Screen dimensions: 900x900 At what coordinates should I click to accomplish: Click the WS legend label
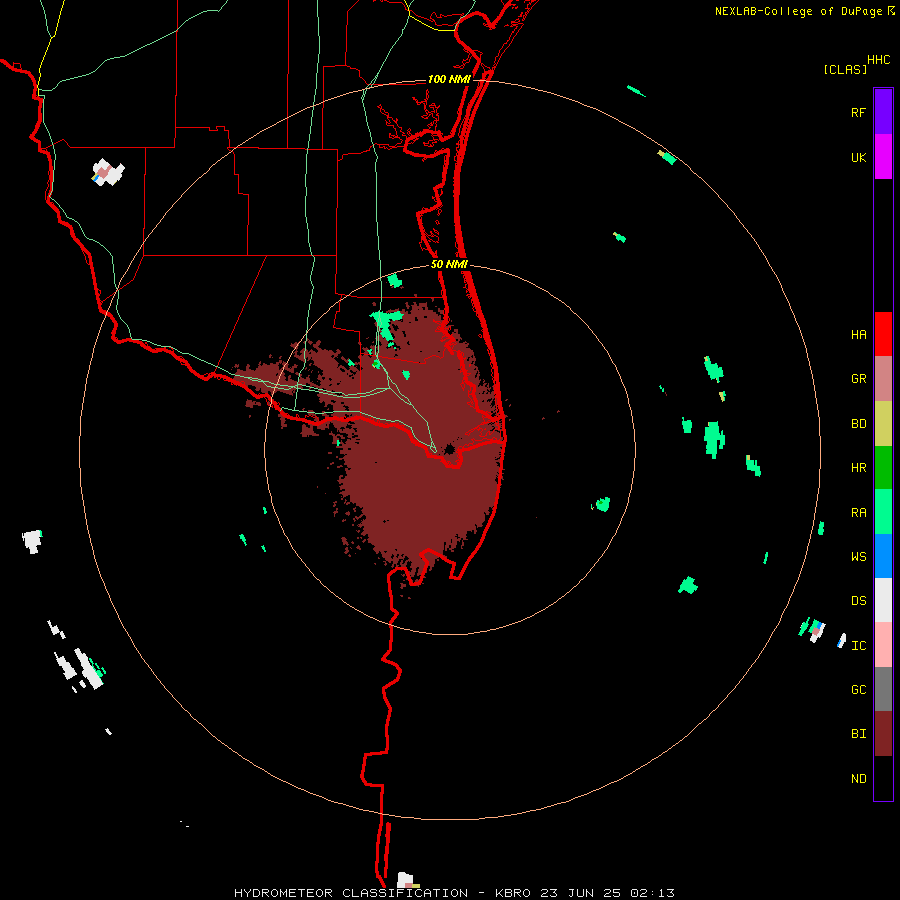(x=858, y=556)
